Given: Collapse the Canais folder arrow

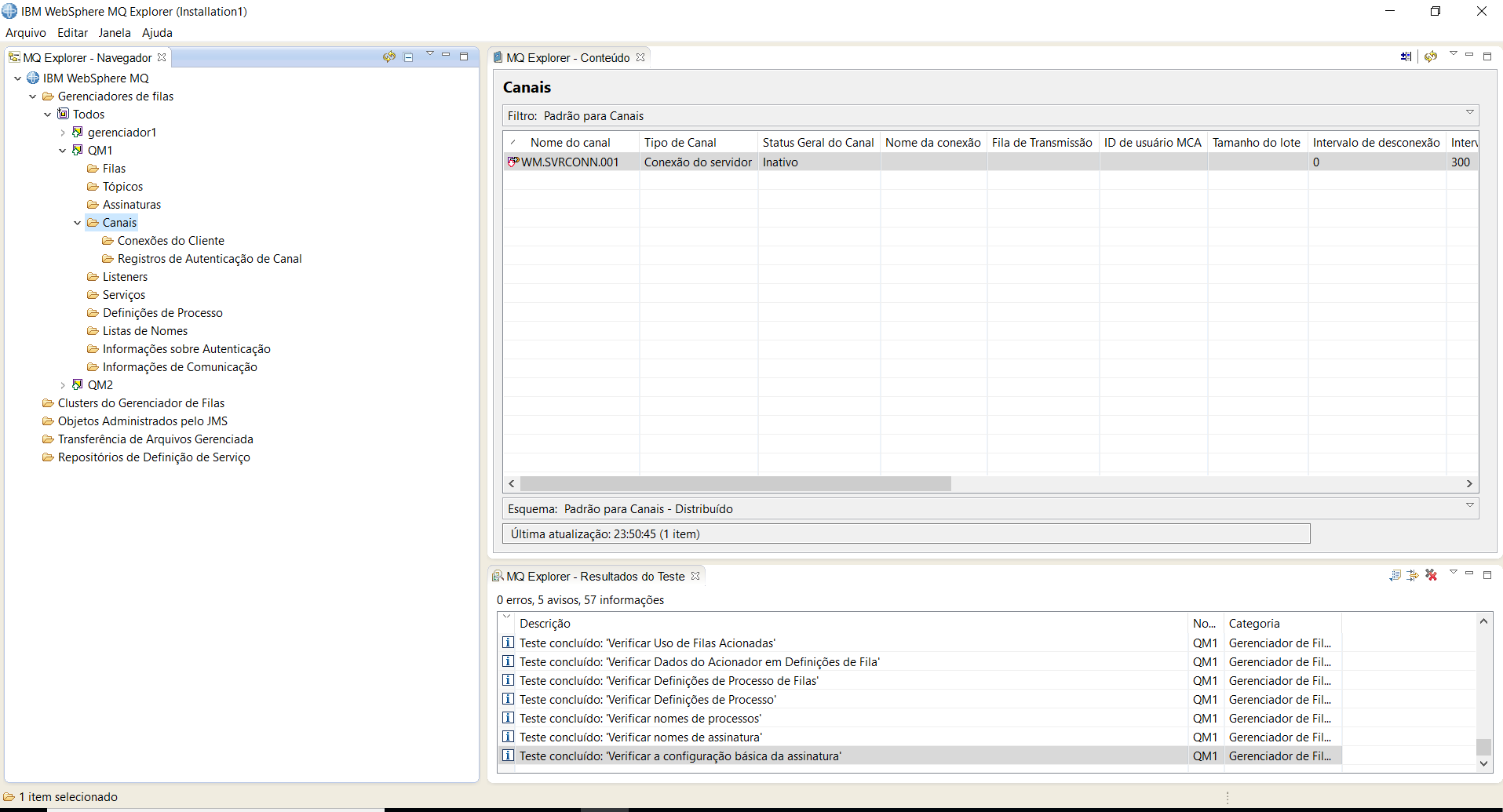Looking at the screenshot, I should point(78,223).
